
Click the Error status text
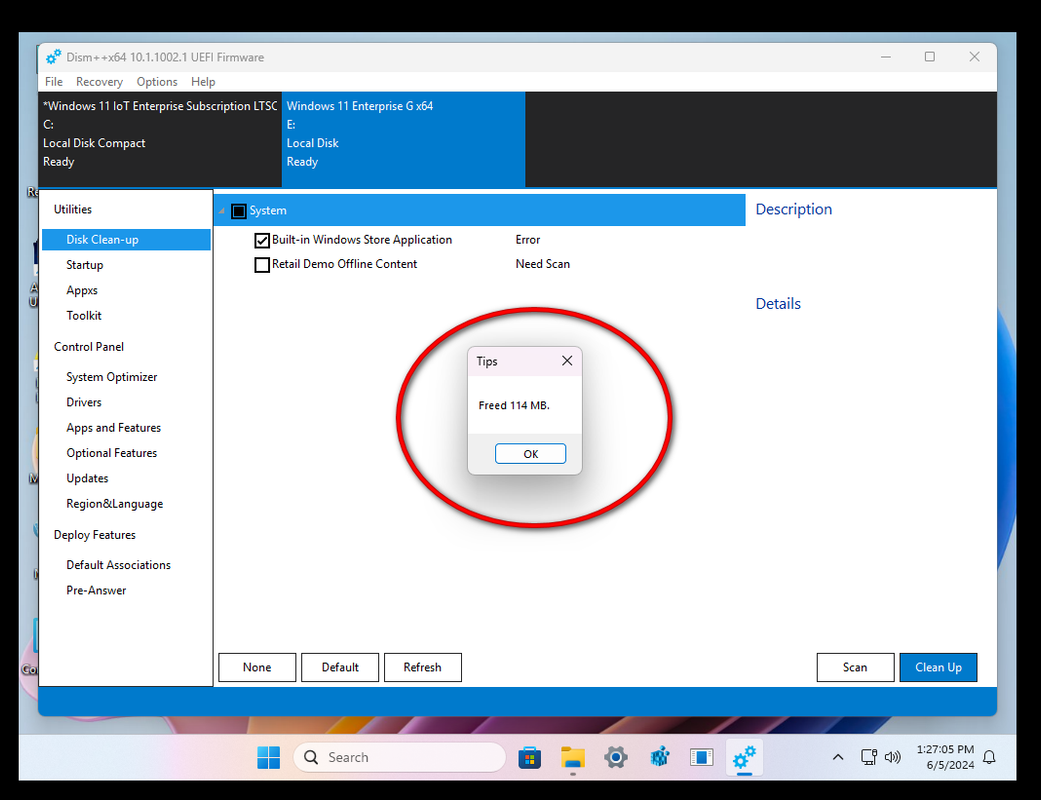(528, 240)
